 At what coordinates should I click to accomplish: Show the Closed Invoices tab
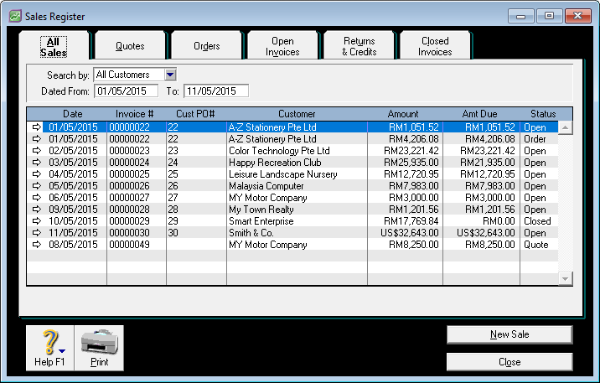pos(435,46)
